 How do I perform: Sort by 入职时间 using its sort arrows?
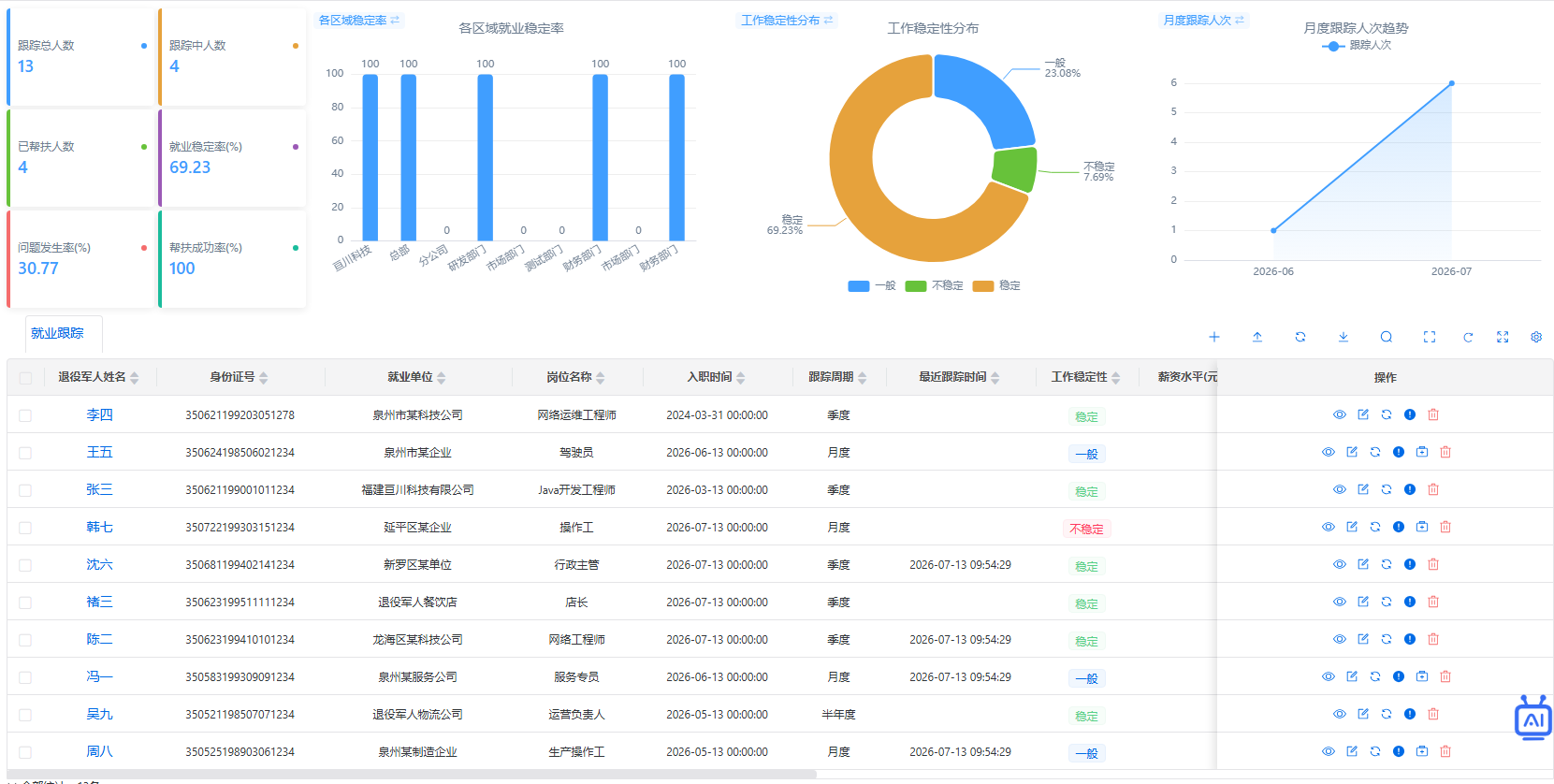741,378
